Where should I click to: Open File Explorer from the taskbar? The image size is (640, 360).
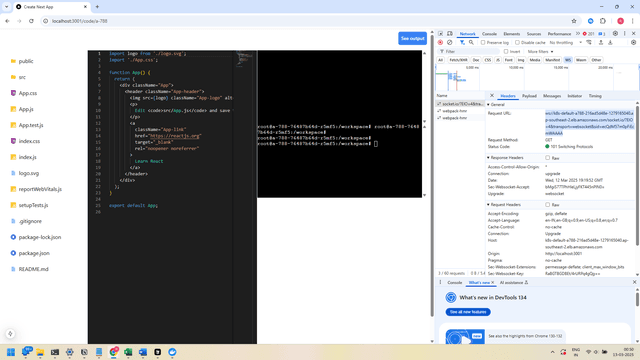coord(40,352)
